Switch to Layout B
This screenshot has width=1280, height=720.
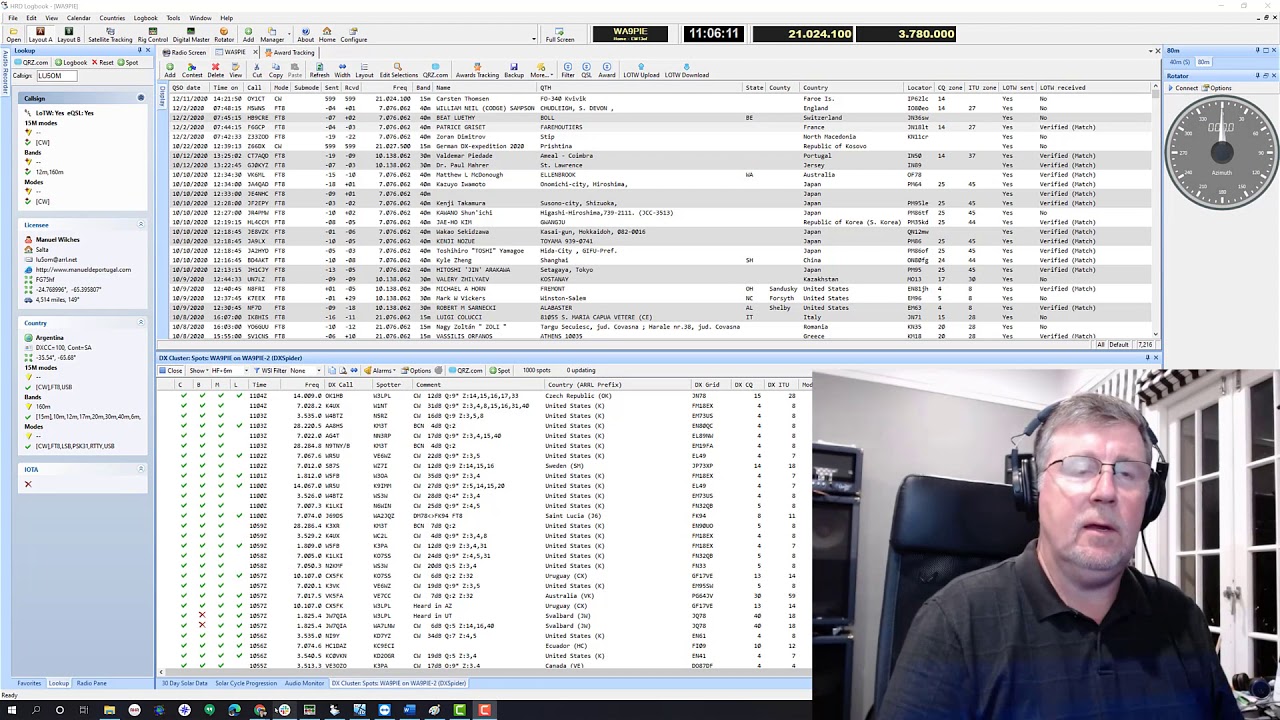68,35
